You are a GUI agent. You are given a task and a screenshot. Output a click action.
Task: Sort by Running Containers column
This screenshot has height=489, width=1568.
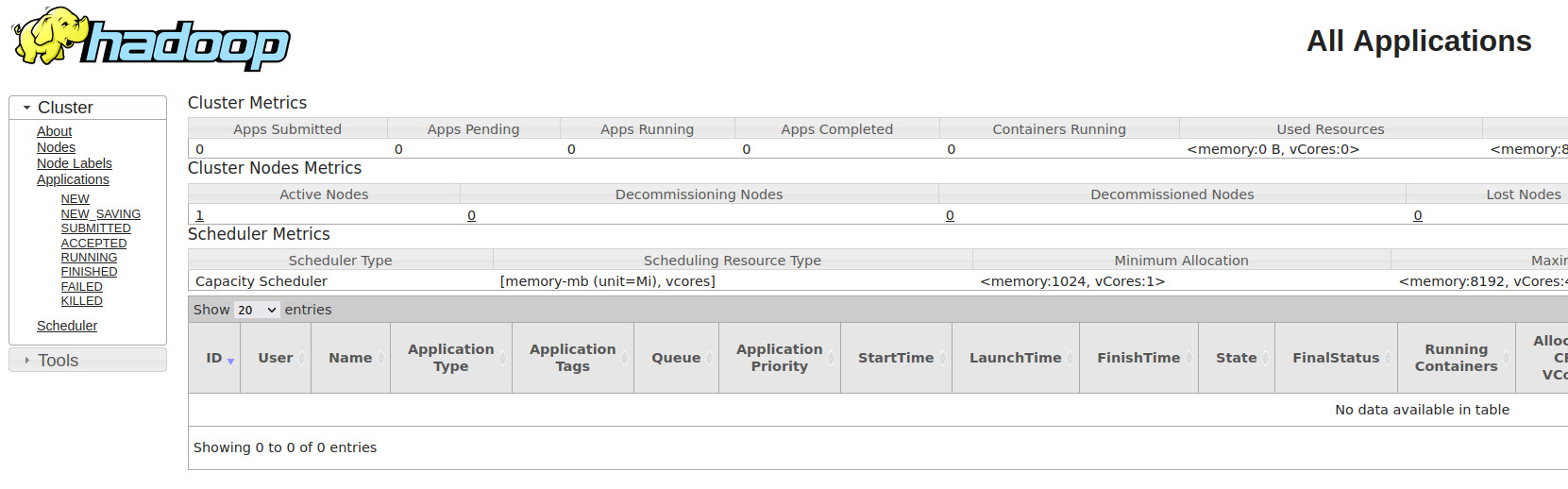point(1456,358)
